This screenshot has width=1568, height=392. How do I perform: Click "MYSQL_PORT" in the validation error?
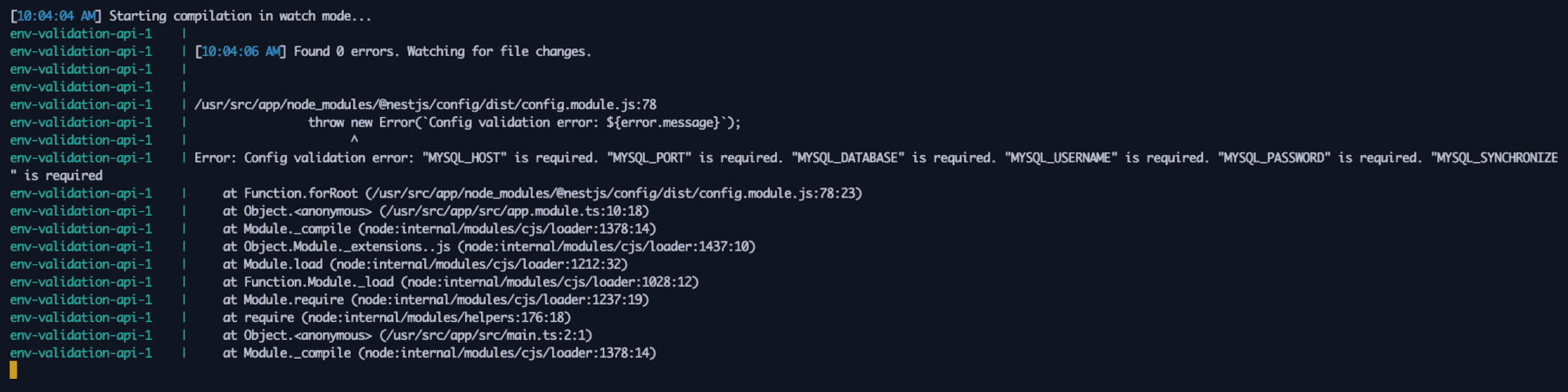649,158
